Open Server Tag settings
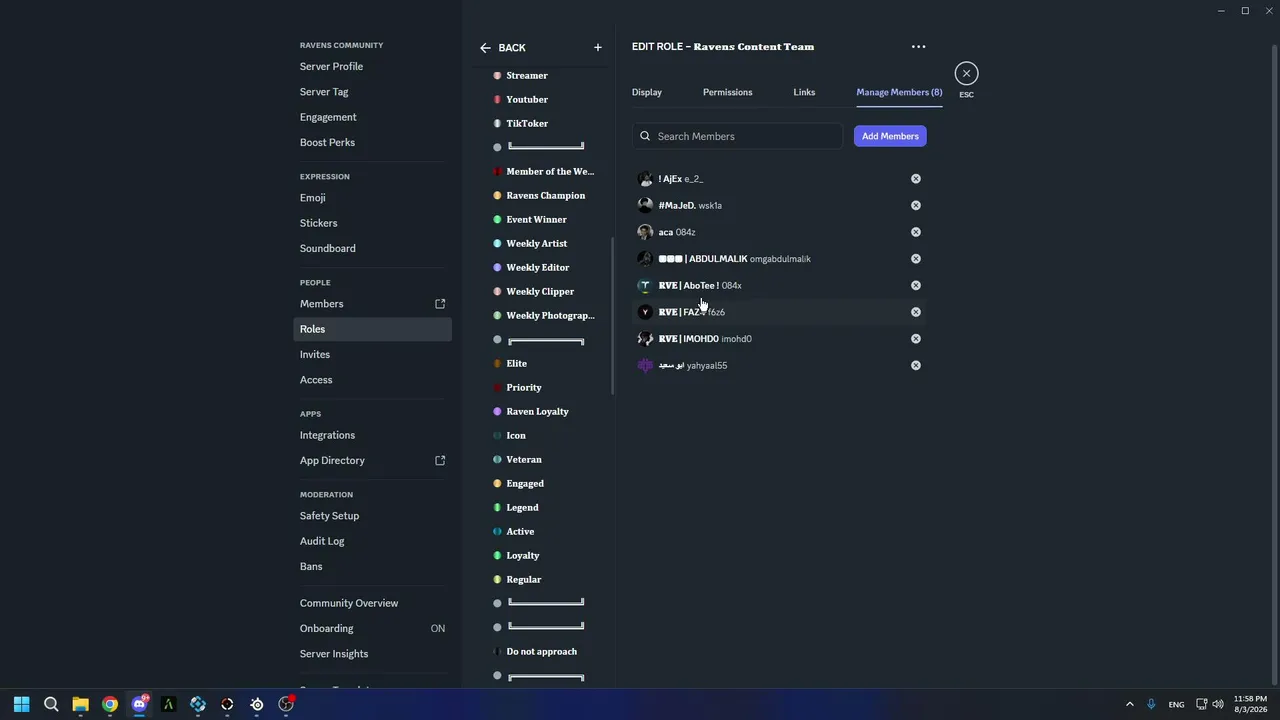This screenshot has height=720, width=1280. coord(373,92)
